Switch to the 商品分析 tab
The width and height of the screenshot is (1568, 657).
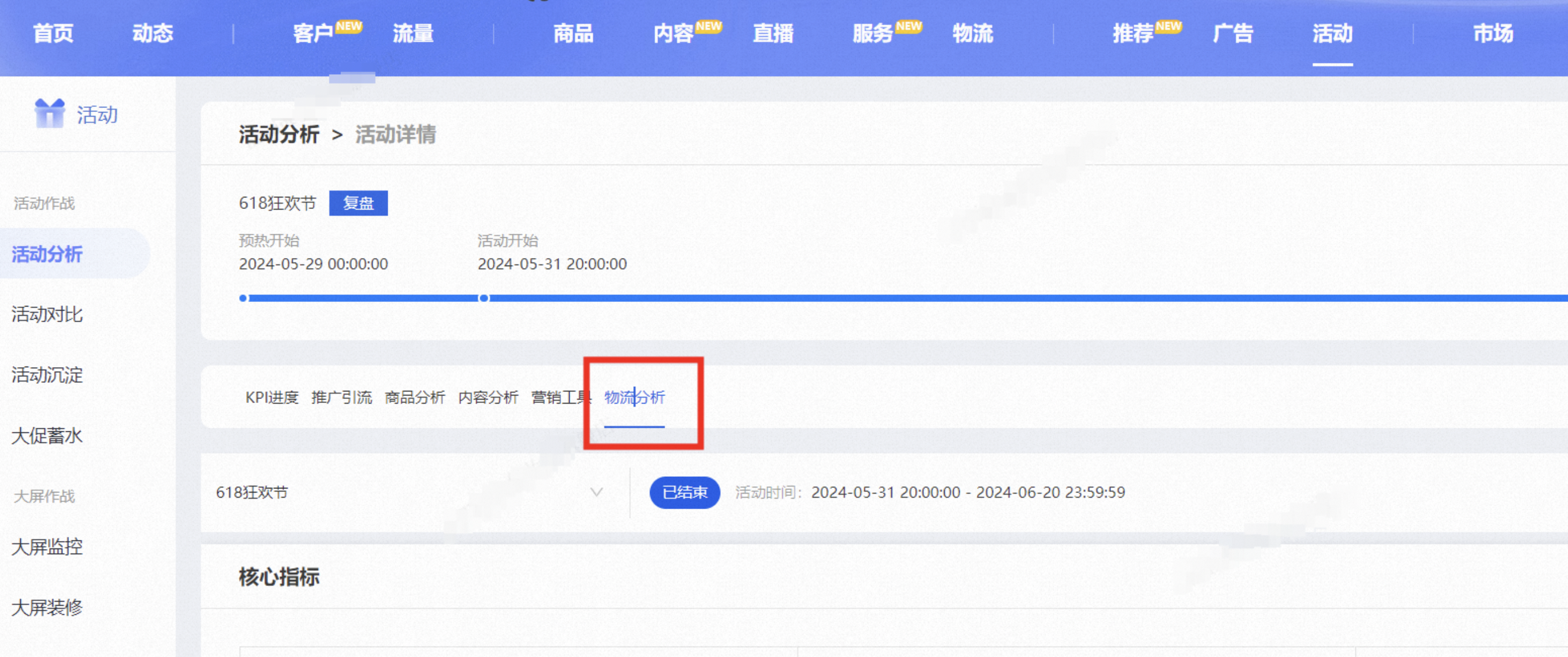(x=415, y=398)
